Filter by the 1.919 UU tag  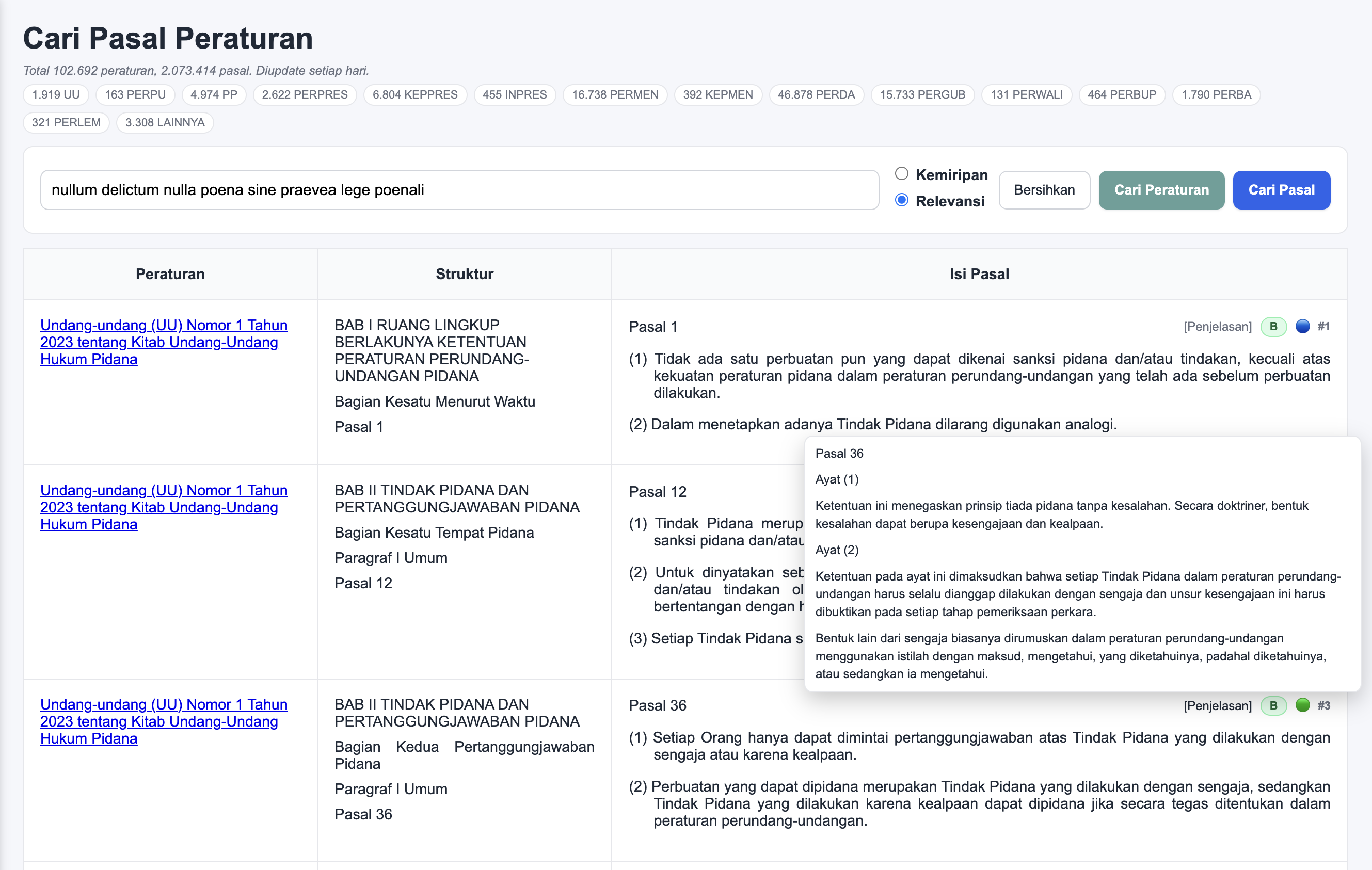(56, 94)
